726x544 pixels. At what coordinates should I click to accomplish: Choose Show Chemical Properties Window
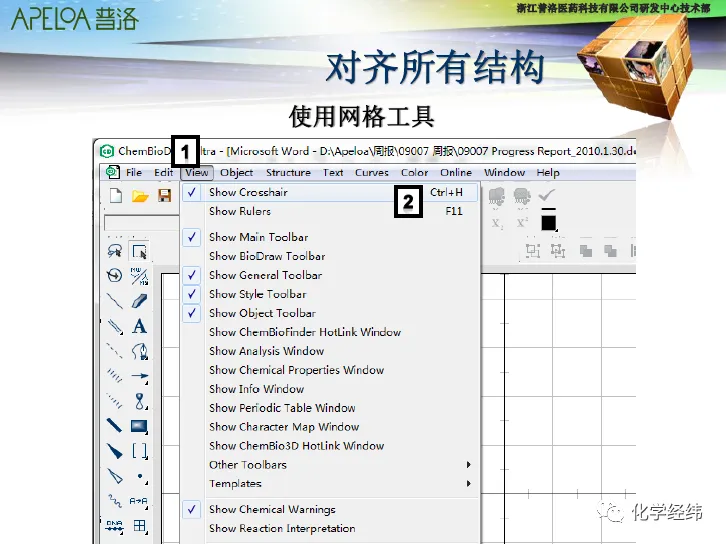329,370
